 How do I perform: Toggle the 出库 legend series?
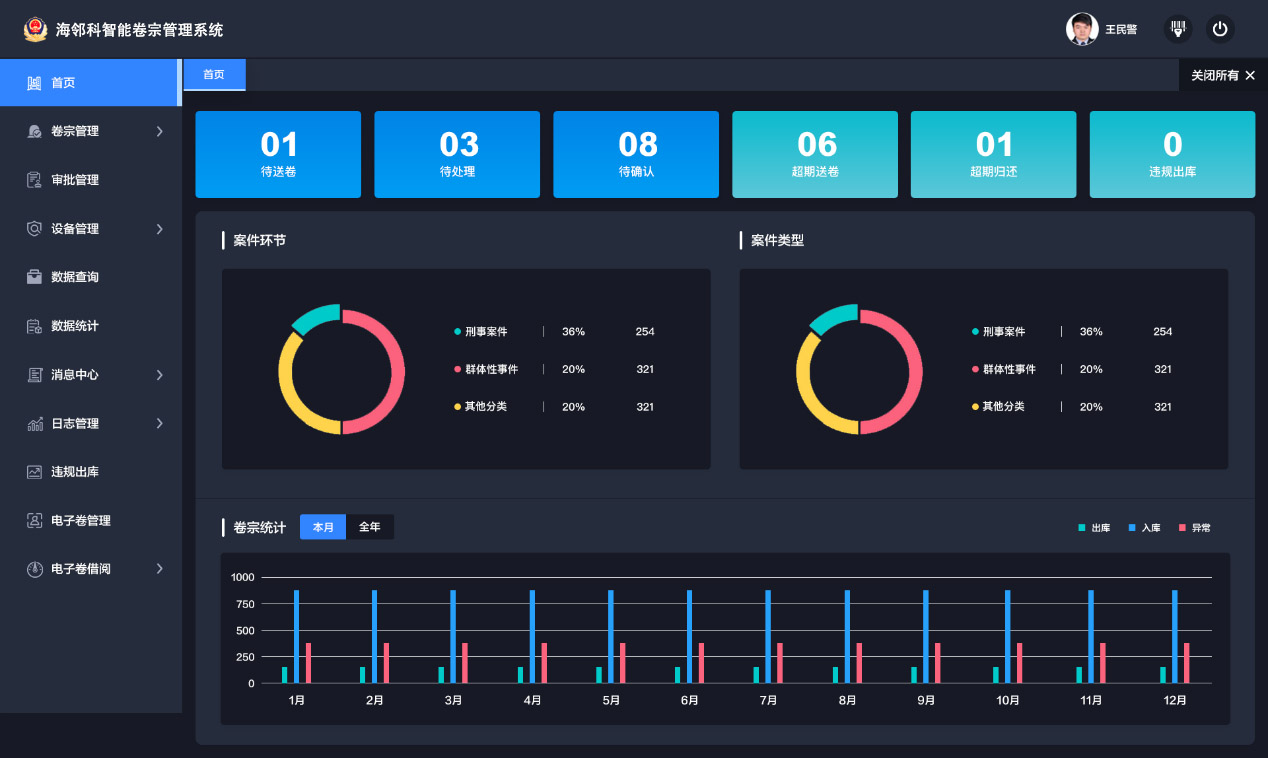pyautogui.click(x=1094, y=528)
